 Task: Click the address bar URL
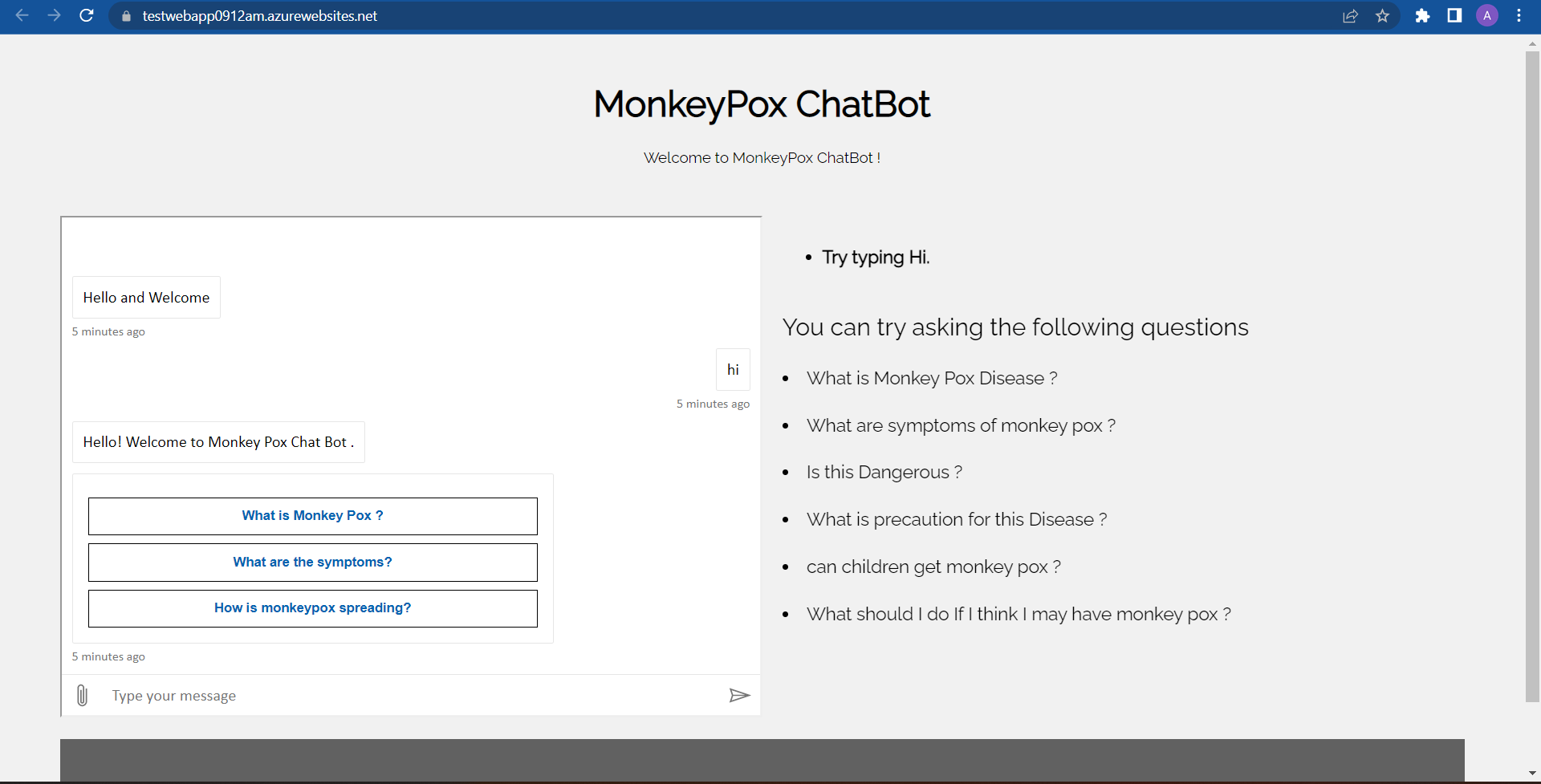(x=258, y=16)
